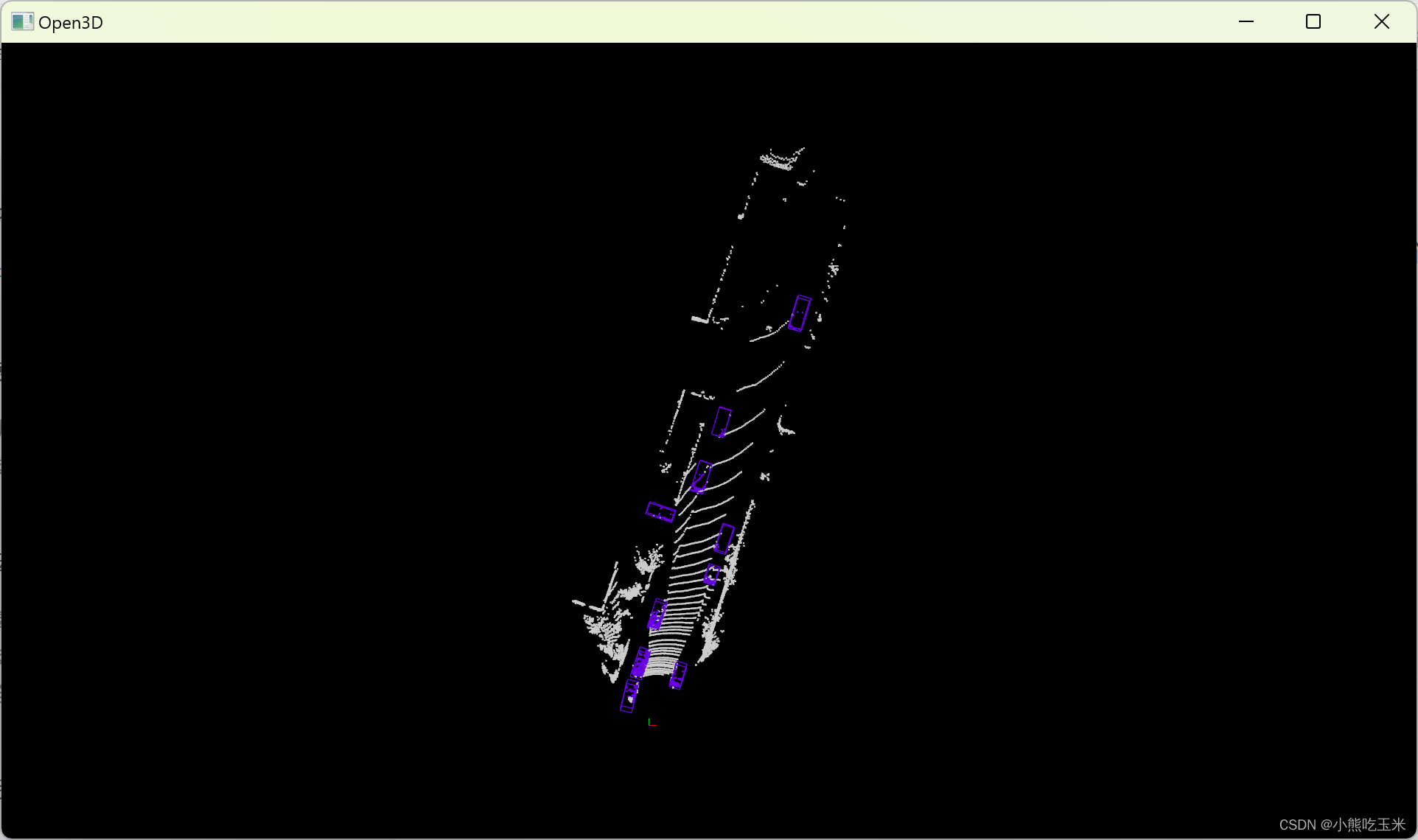Click the Open3D window title text

[71, 23]
